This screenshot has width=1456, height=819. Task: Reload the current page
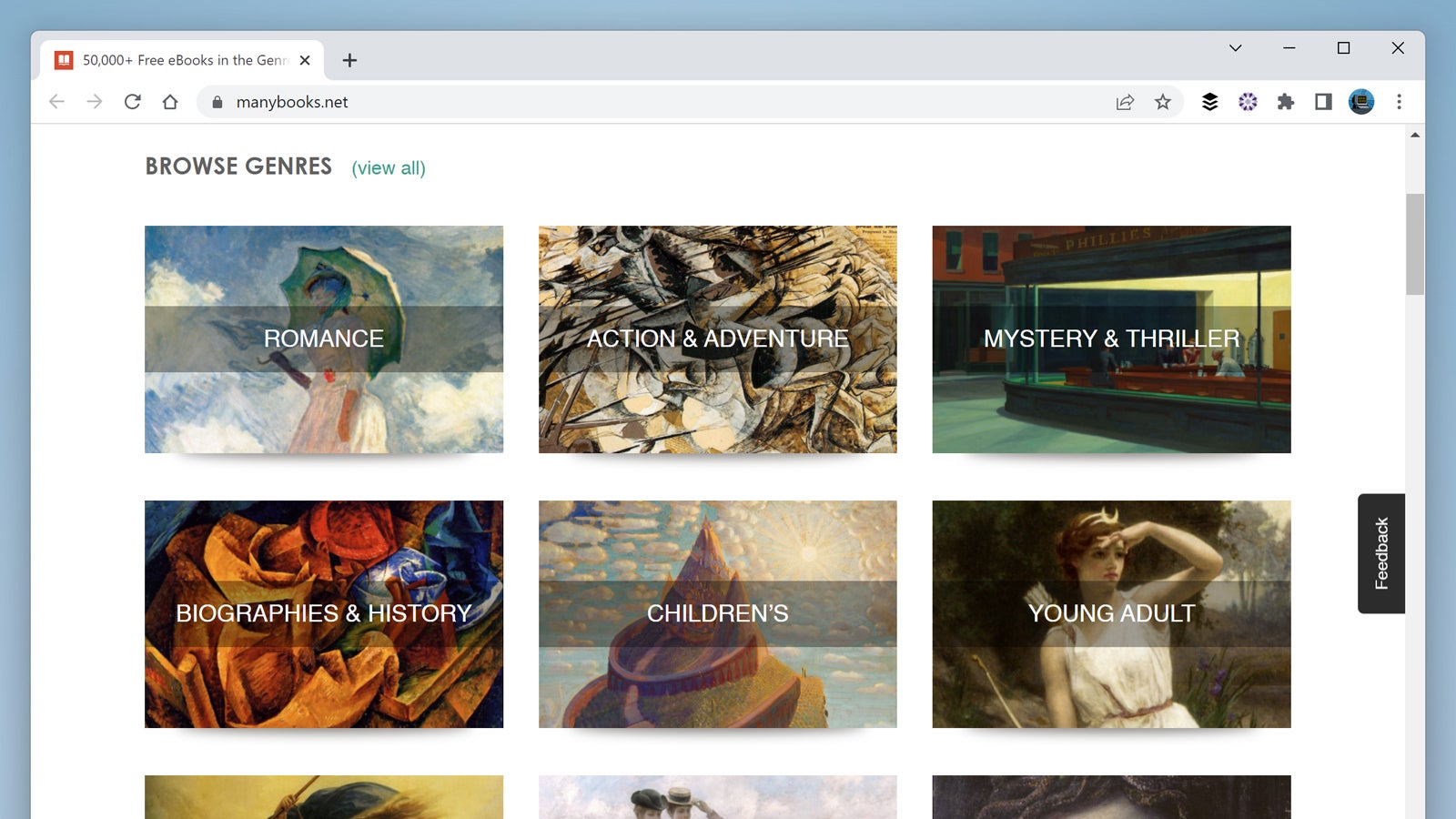(133, 102)
